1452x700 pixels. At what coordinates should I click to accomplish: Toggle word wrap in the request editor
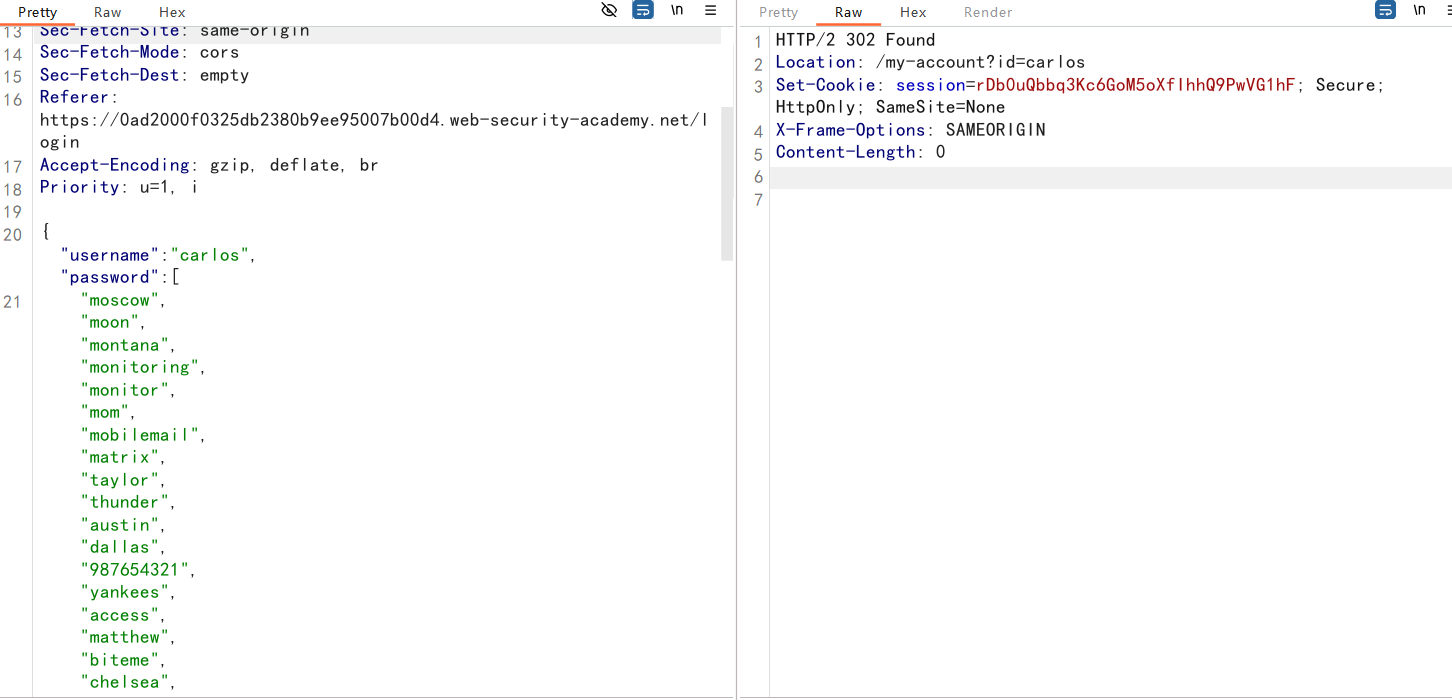click(643, 10)
